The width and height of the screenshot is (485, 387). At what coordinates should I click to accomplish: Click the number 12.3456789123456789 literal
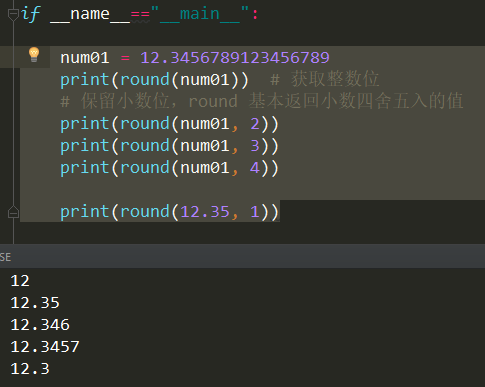[x=235, y=57]
